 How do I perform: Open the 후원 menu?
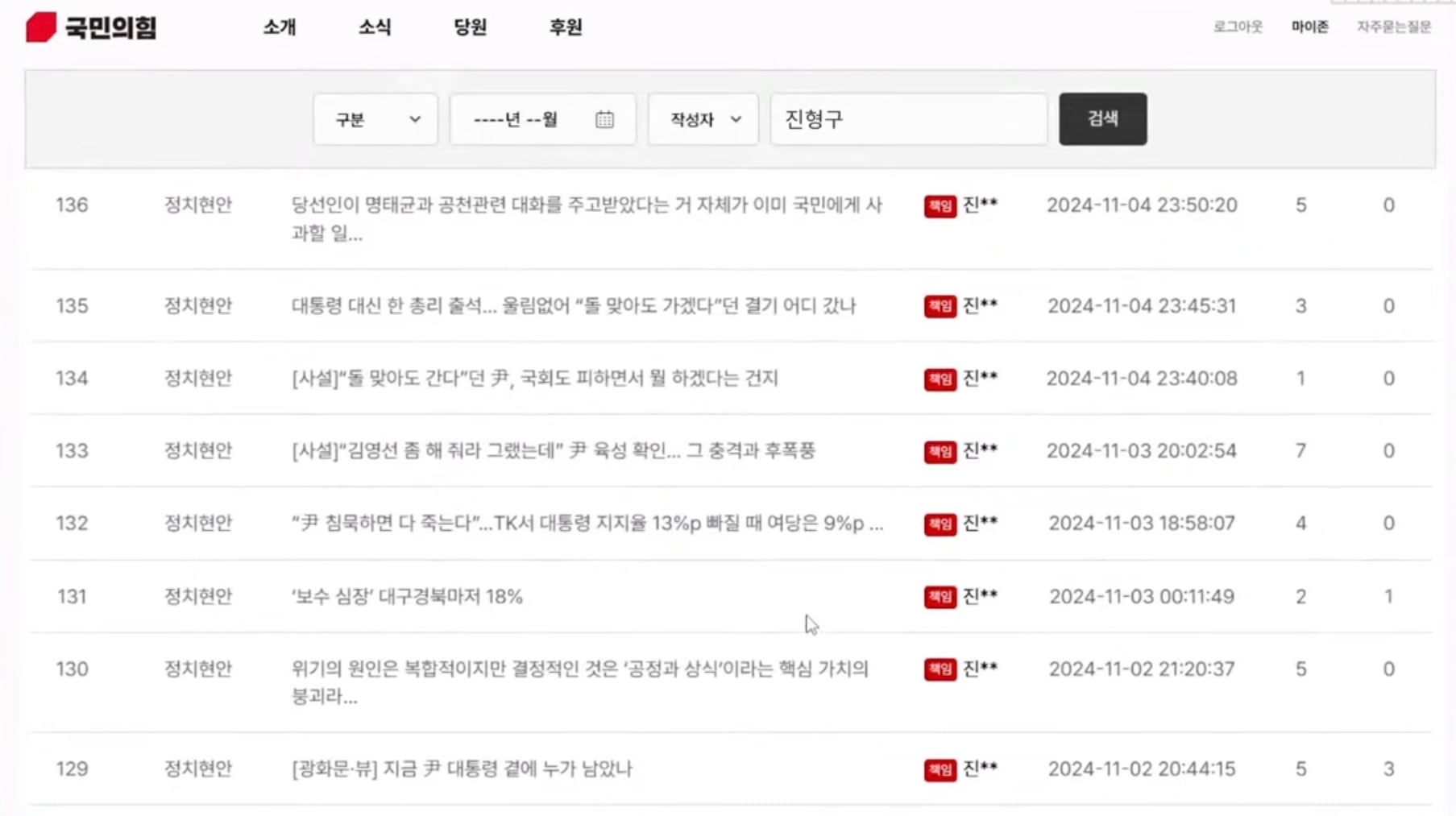(566, 27)
